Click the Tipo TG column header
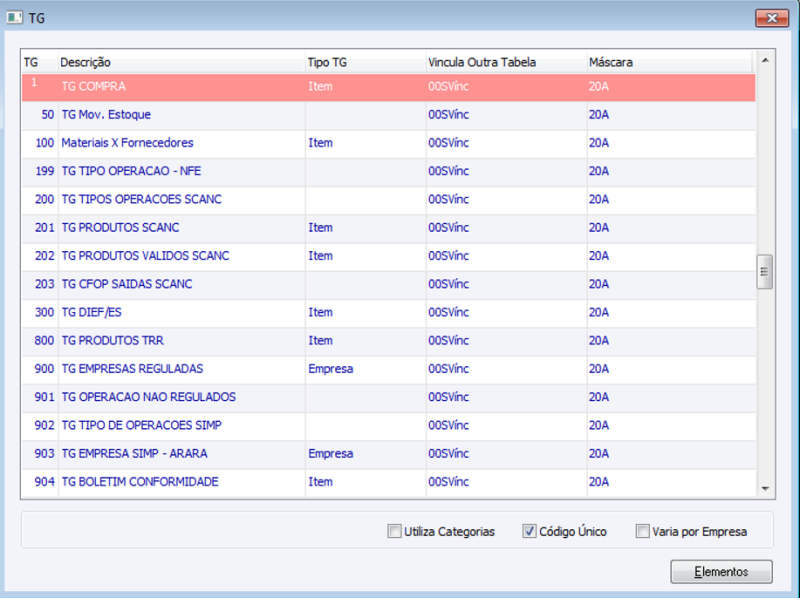This screenshot has height=598, width=800. (x=365, y=62)
